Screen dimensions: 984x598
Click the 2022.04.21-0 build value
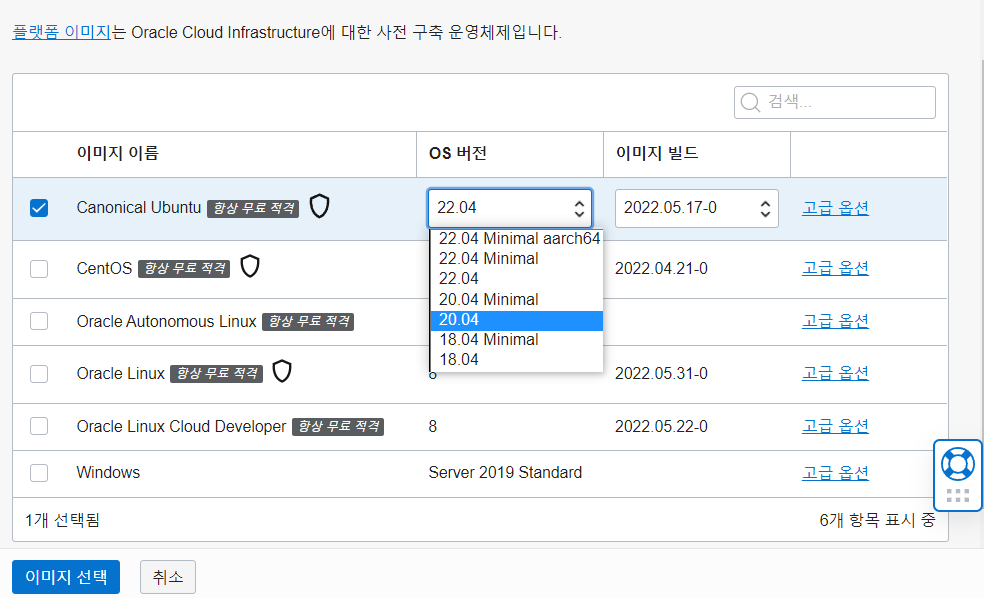click(661, 269)
